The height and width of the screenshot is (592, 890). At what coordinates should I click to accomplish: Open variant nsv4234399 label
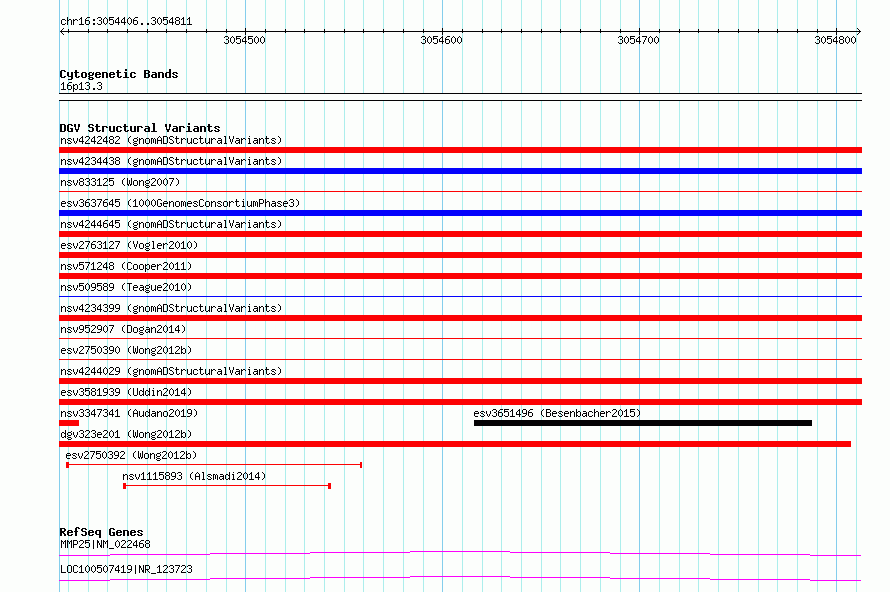click(171, 308)
